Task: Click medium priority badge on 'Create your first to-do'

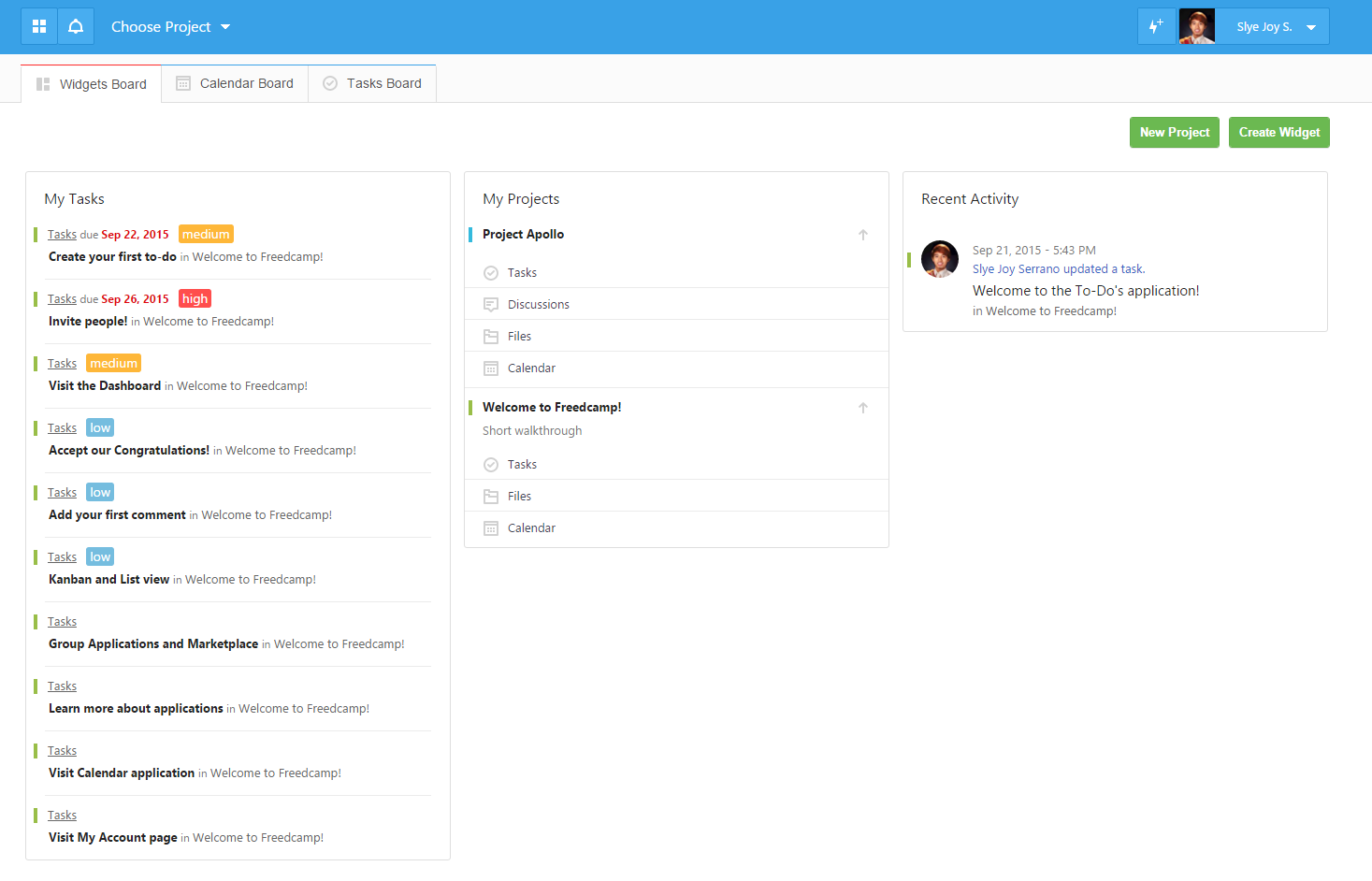Action: 206,235
